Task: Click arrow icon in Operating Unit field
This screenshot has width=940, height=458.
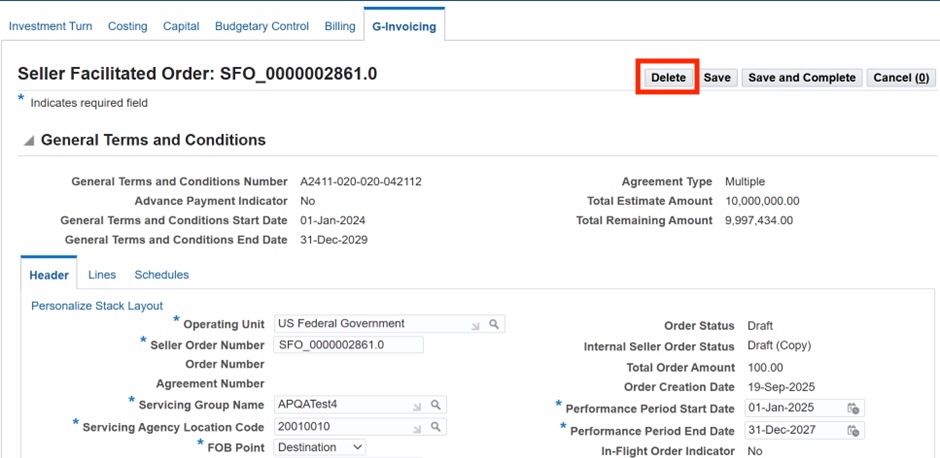Action: click(x=476, y=324)
